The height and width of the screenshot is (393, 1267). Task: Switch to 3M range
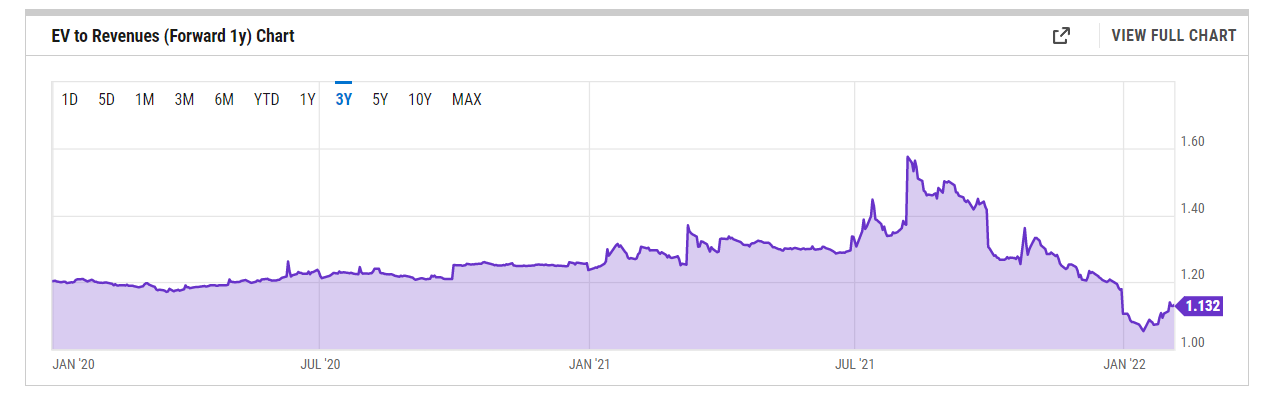click(184, 99)
